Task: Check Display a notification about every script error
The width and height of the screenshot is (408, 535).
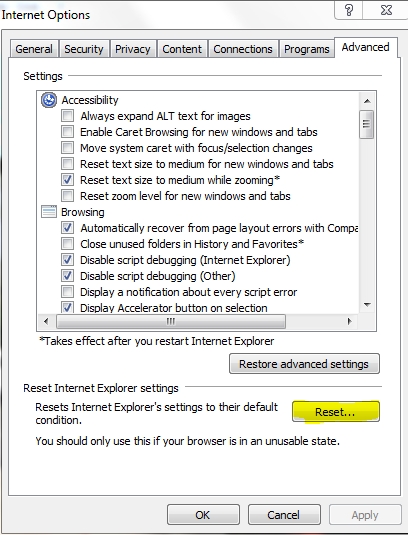Action: point(67,292)
